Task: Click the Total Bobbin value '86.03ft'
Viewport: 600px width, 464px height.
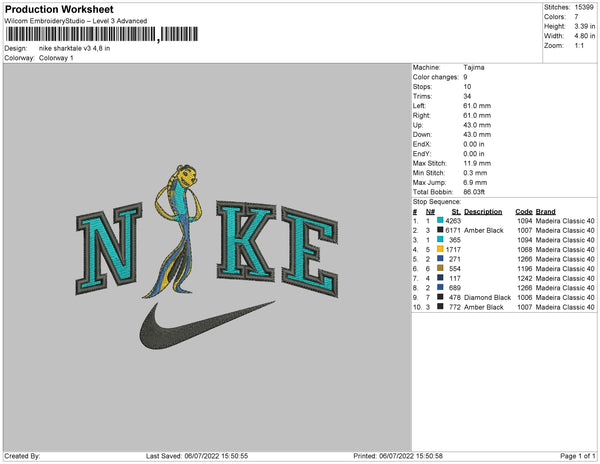Action: 474,192
